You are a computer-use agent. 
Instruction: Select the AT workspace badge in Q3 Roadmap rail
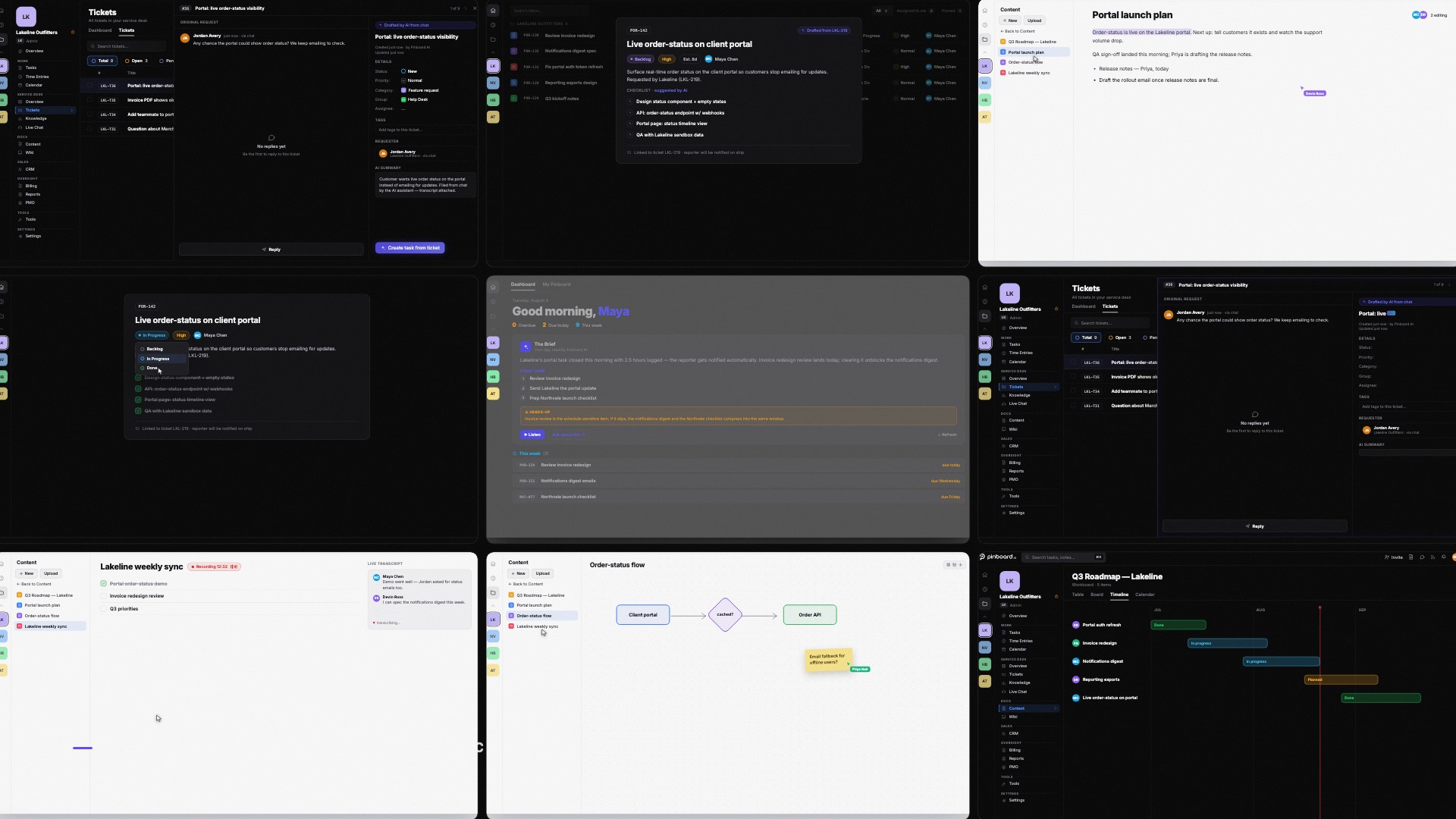(985, 681)
